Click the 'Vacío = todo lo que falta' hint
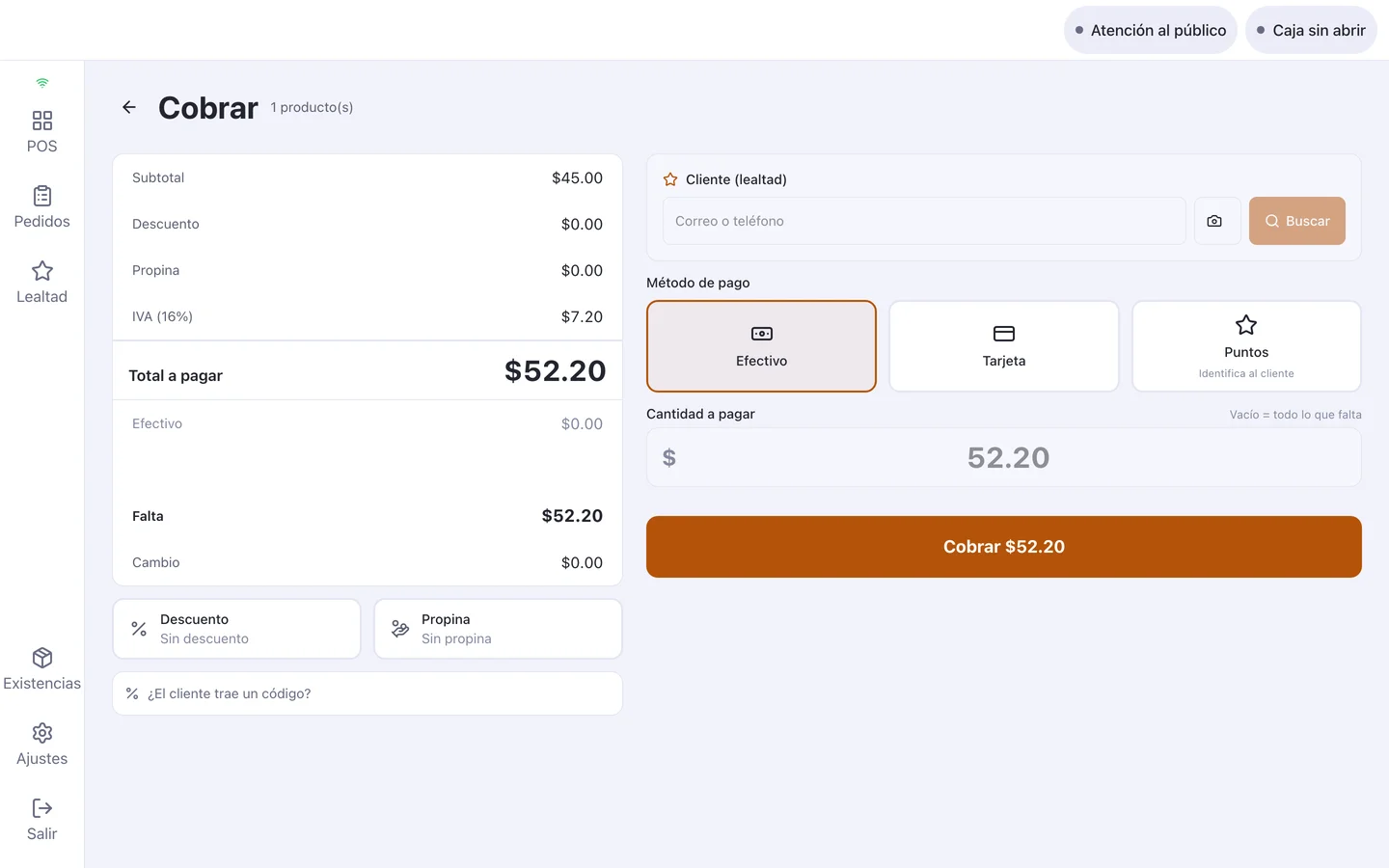 (x=1295, y=415)
